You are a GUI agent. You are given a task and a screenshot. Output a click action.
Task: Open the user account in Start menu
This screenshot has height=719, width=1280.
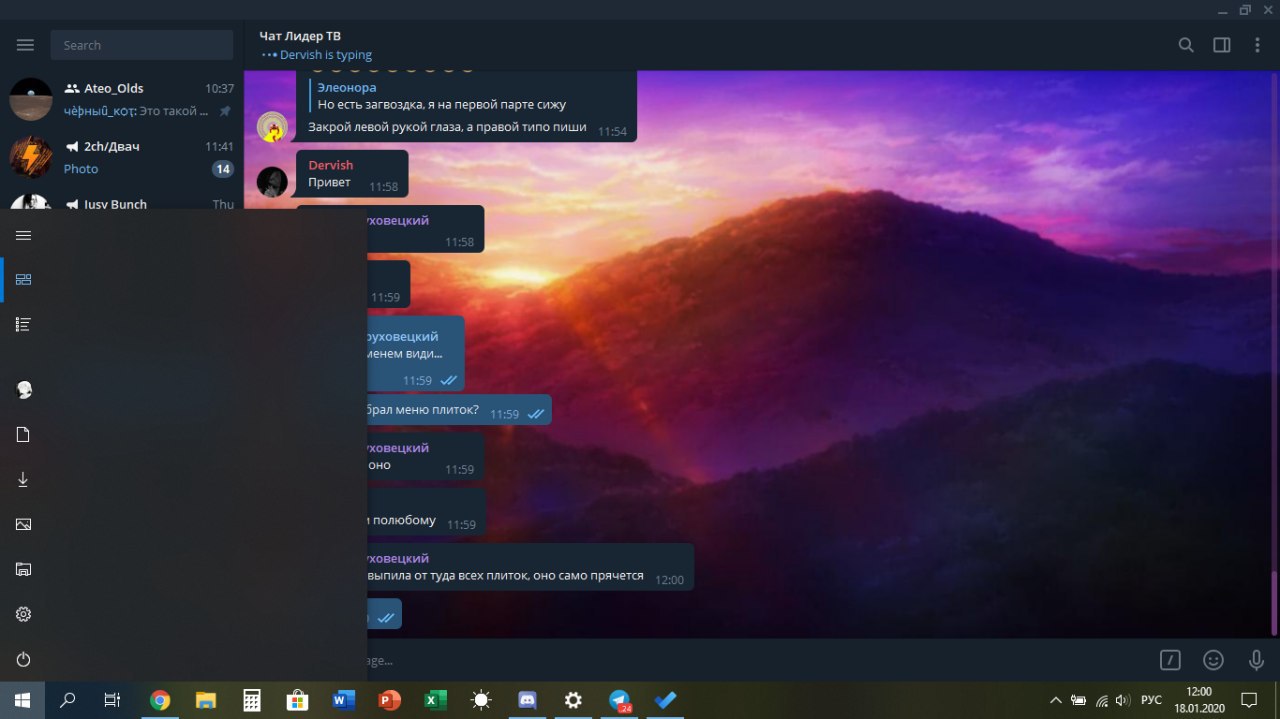point(24,390)
